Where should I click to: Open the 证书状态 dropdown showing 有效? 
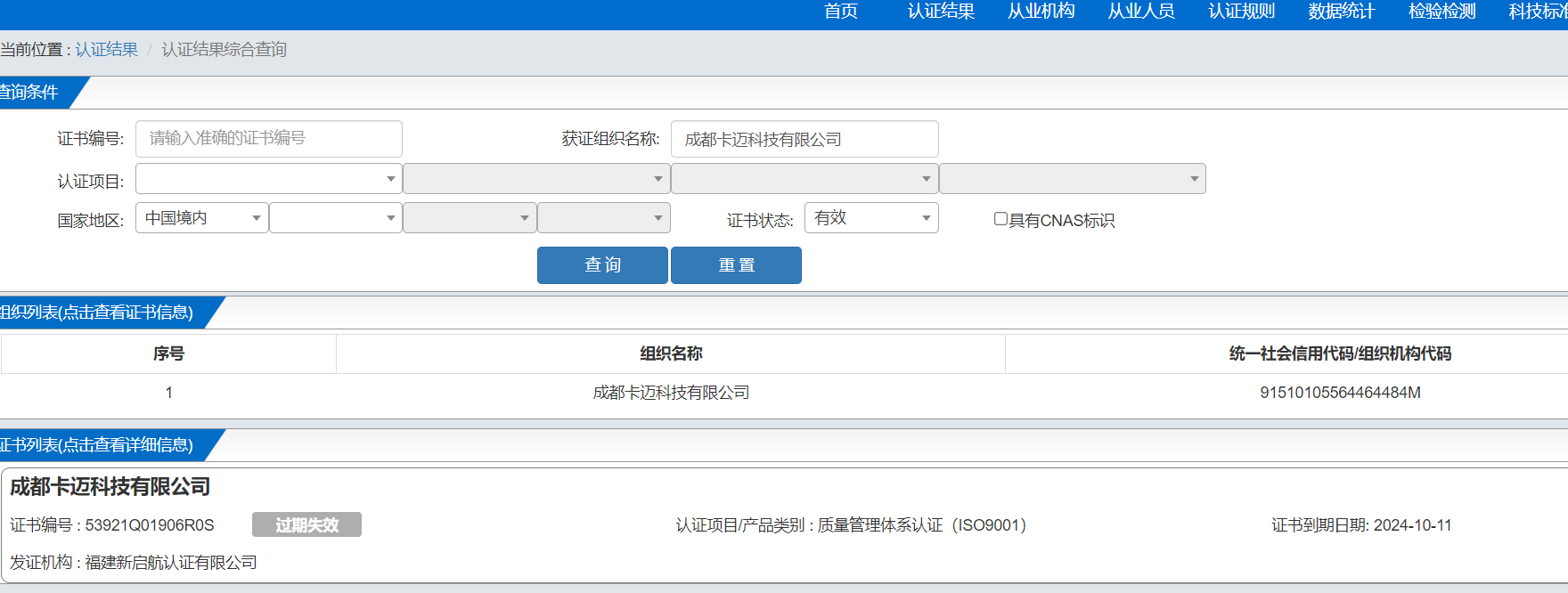point(871,218)
